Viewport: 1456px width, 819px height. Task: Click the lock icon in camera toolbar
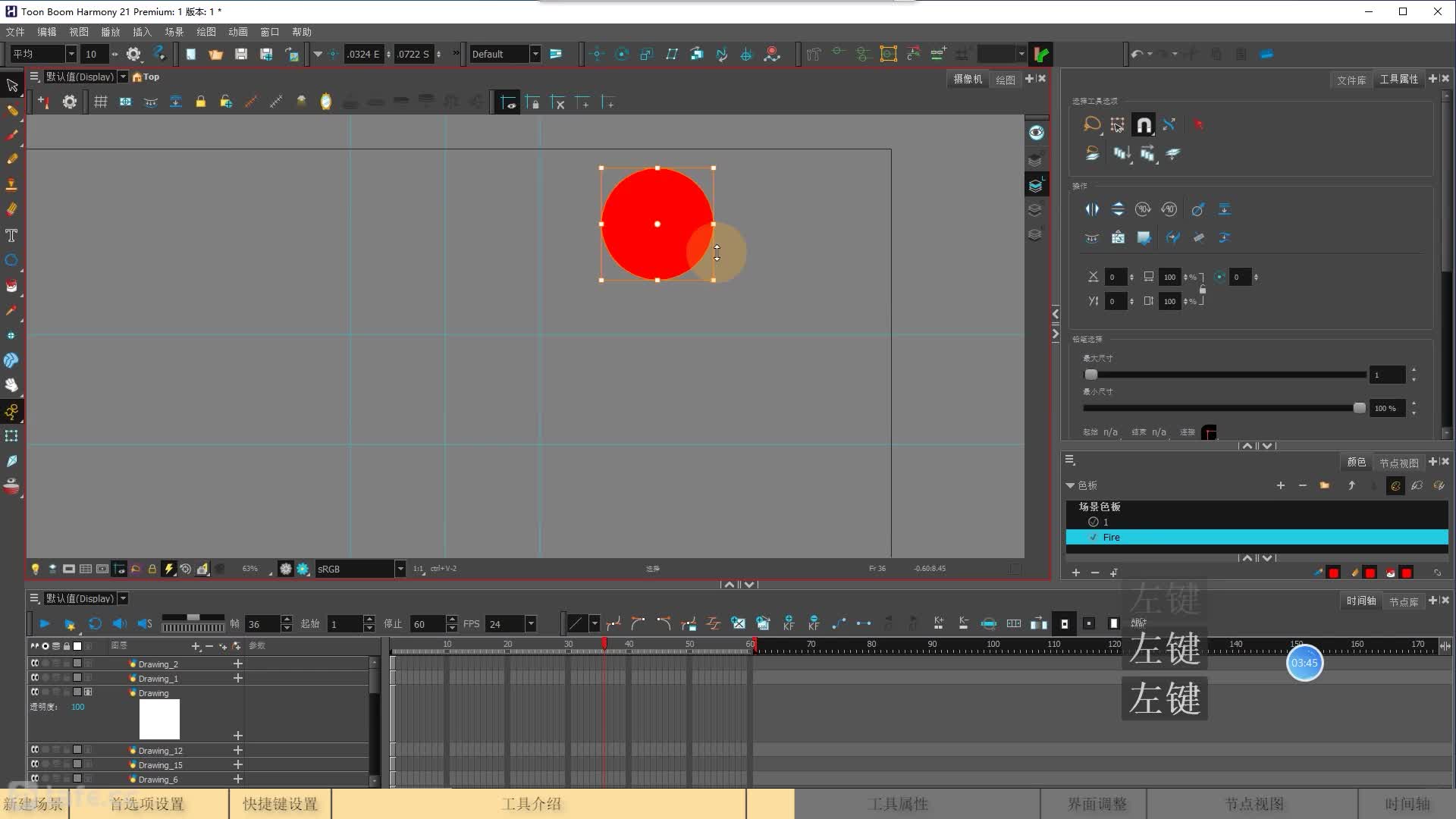point(200,102)
